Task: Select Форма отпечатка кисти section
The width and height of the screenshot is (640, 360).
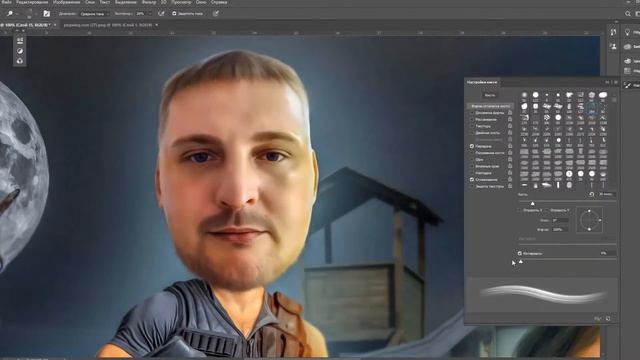Action: (x=490, y=106)
